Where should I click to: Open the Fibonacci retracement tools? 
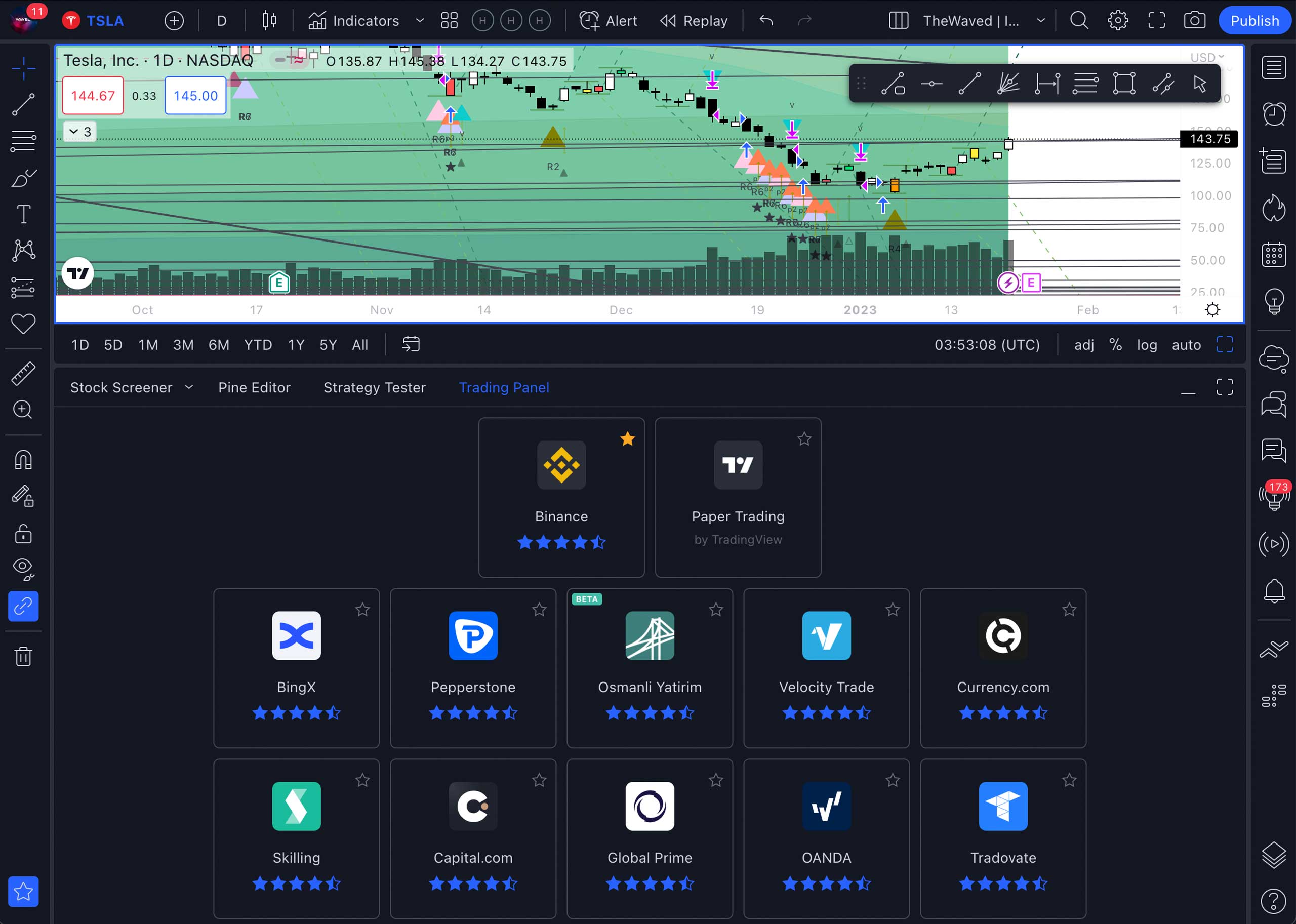23,141
